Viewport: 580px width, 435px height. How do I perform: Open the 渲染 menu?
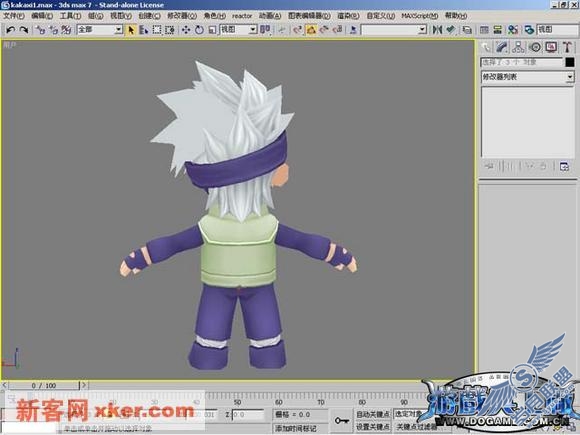(348, 16)
